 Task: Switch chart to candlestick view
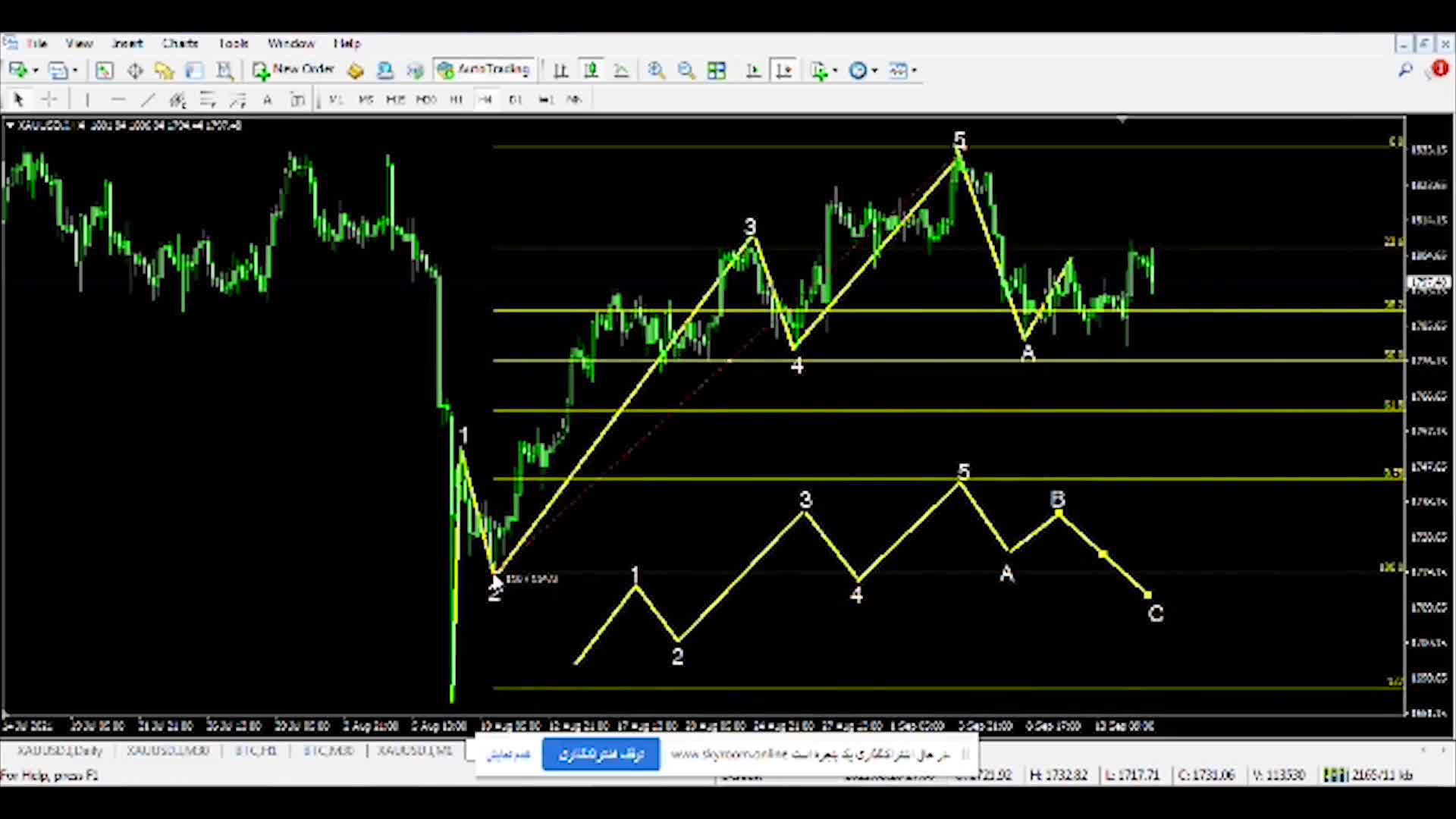coord(591,71)
